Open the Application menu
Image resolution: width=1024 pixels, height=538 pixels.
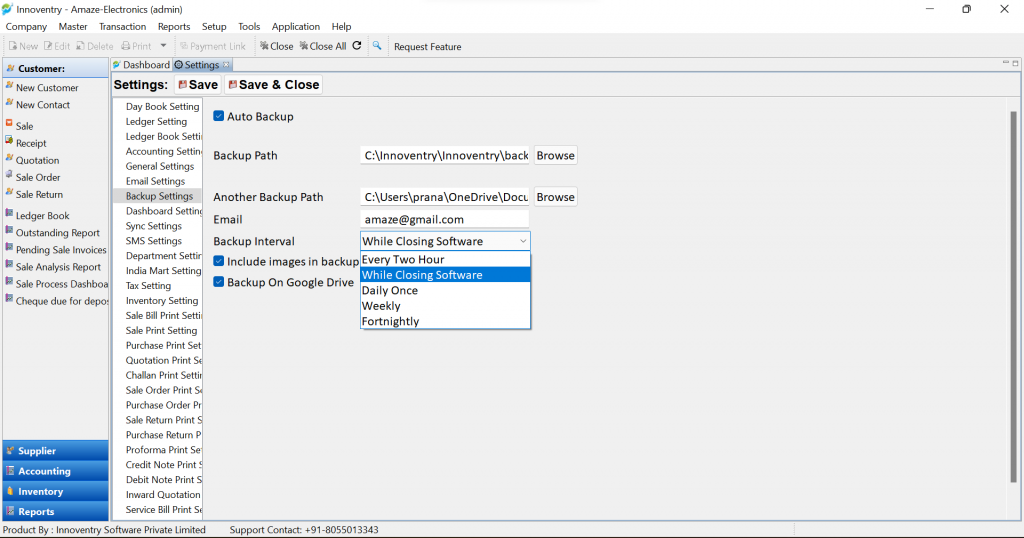click(x=296, y=27)
